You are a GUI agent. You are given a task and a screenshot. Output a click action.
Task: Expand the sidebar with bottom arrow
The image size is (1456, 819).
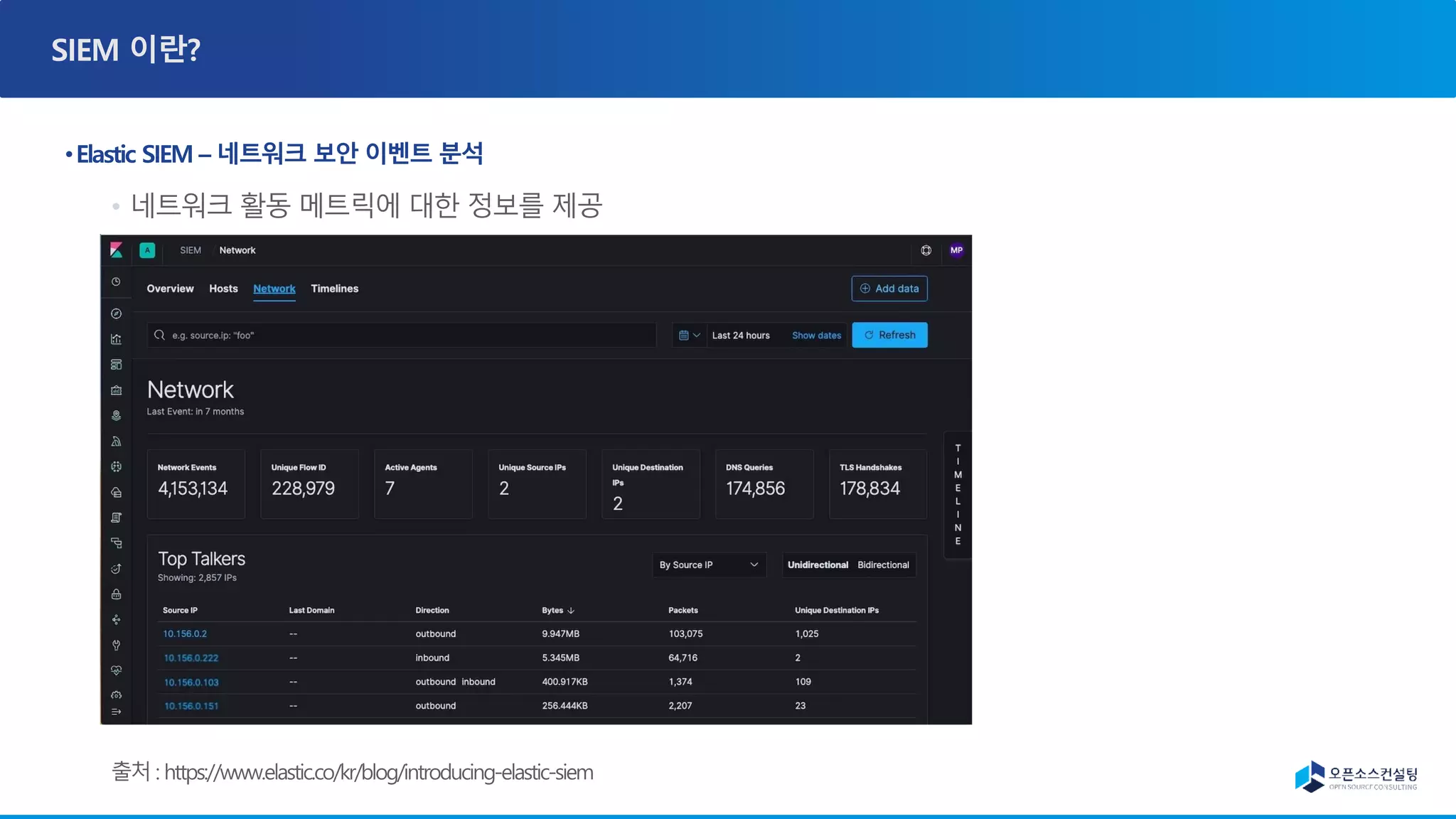[x=116, y=712]
